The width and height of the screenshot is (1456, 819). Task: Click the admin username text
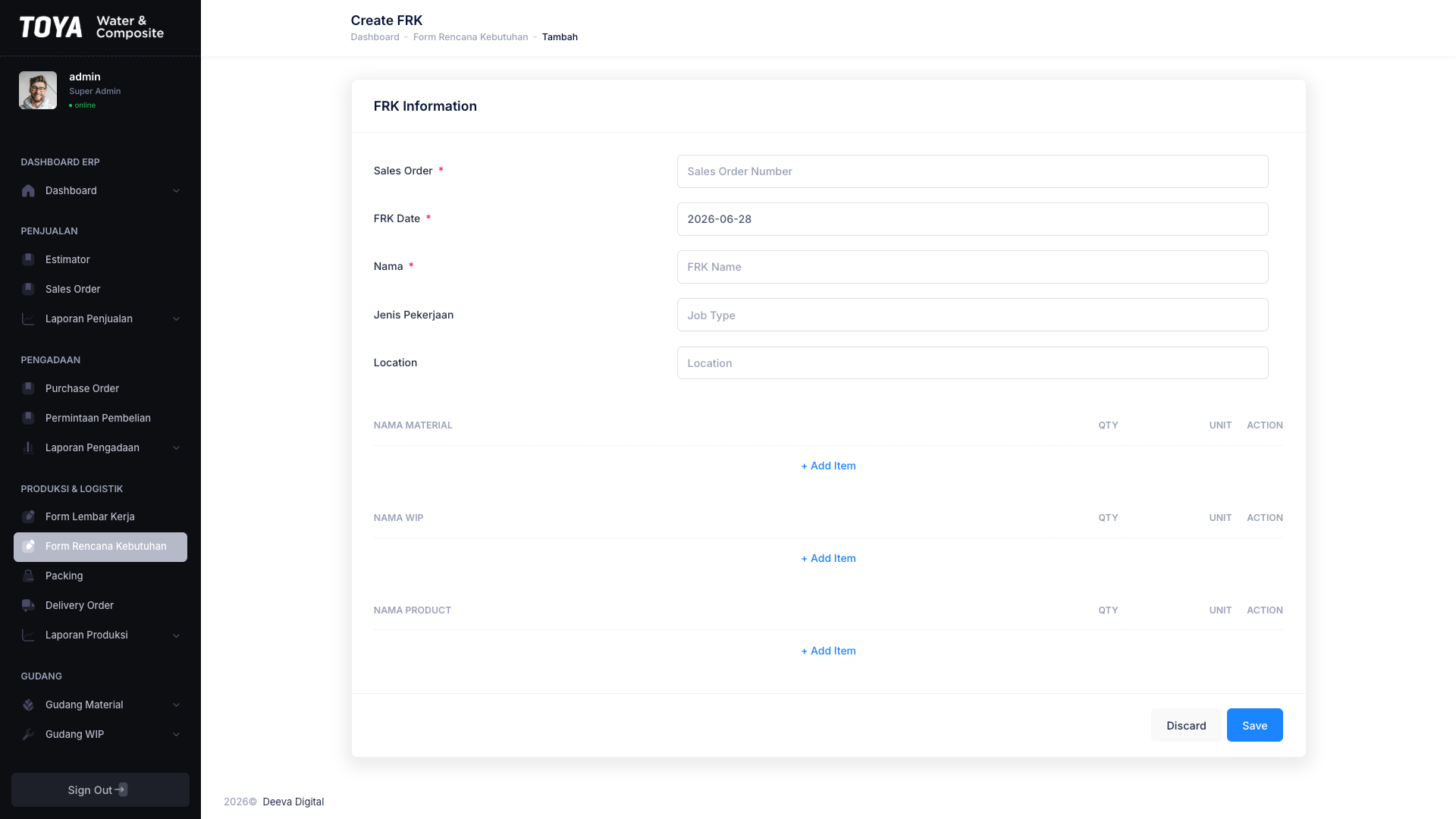[x=85, y=77]
